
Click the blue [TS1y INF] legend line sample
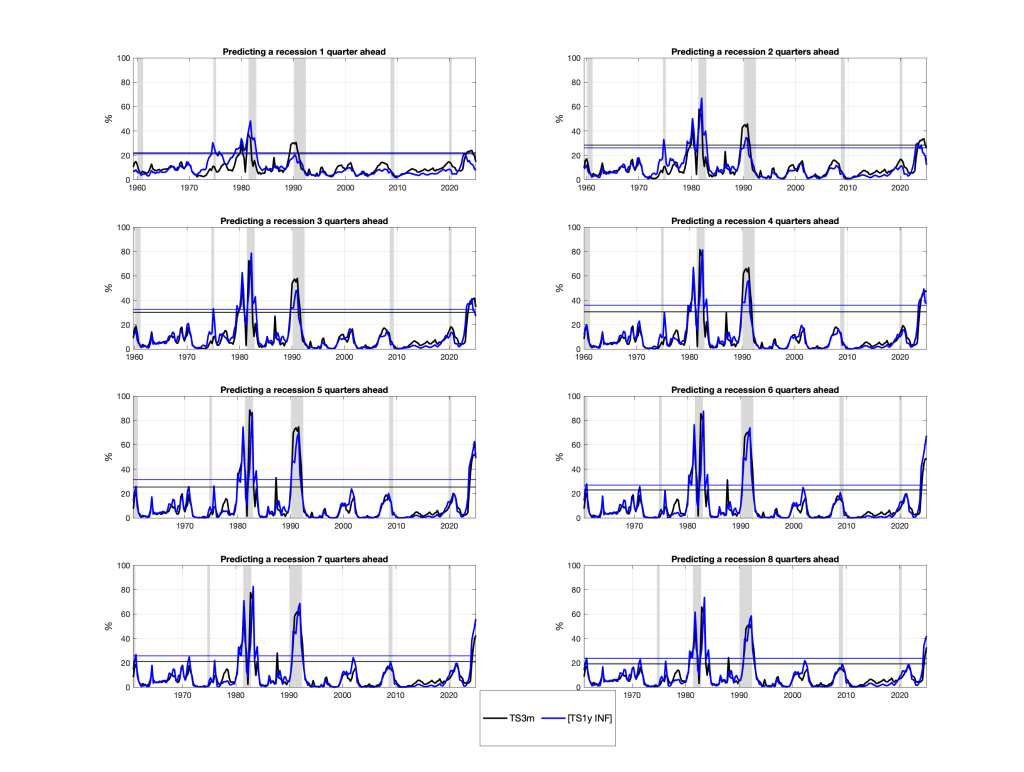[x=554, y=718]
